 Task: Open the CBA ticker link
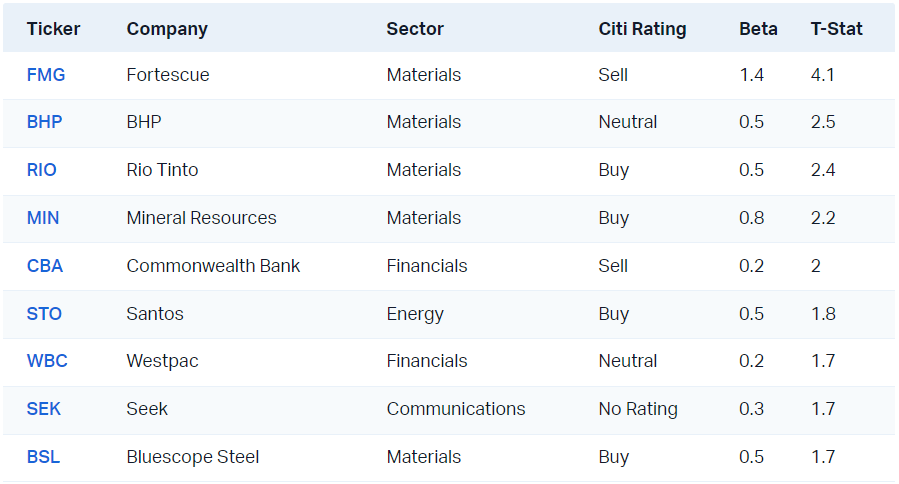tap(45, 266)
